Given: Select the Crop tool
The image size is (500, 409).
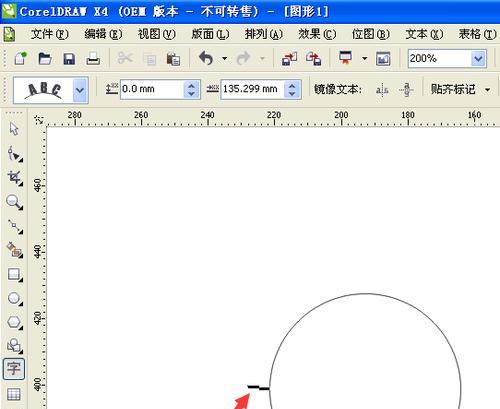Looking at the screenshot, I should pos(15,178).
